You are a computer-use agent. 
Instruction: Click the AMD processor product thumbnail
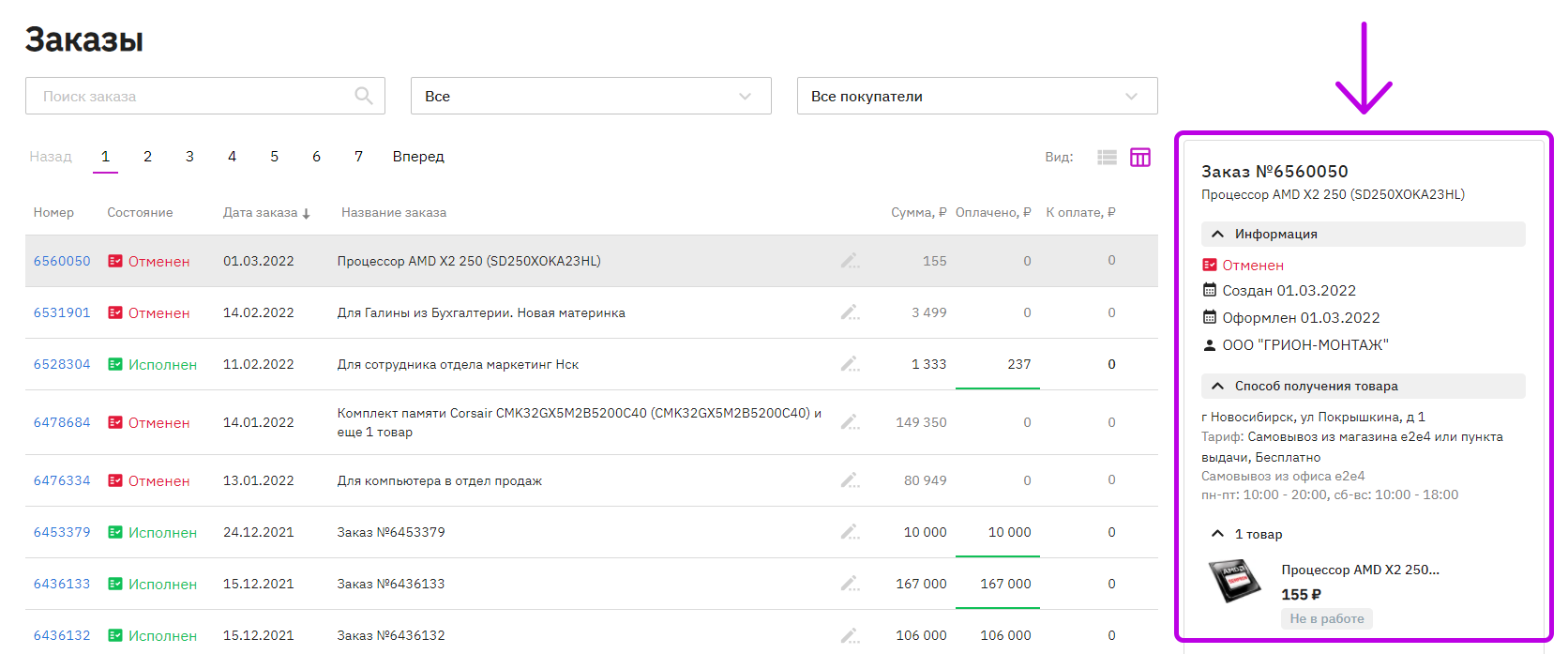coord(1234,580)
